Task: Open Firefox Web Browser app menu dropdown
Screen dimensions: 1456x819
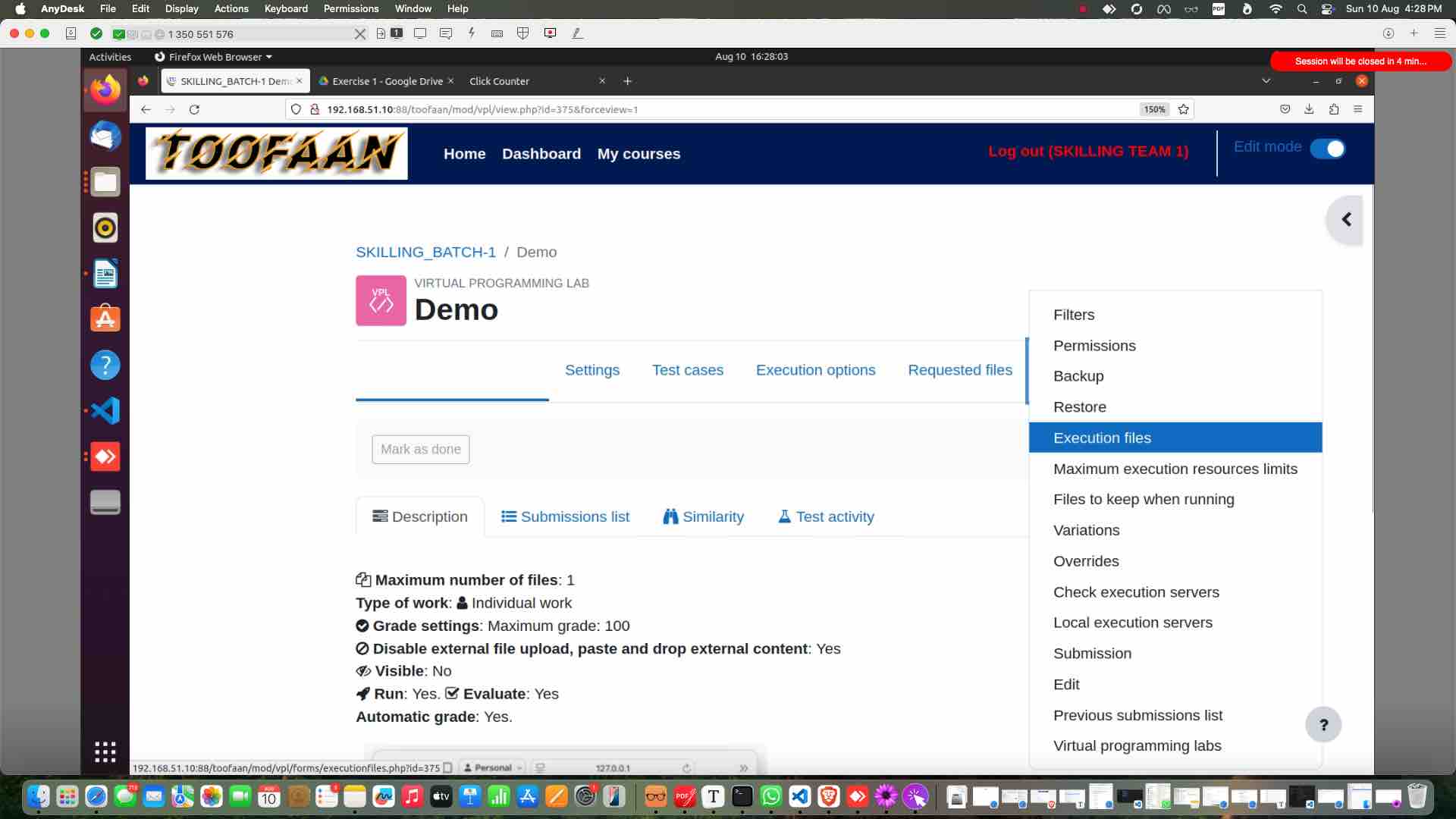Action: coord(214,57)
